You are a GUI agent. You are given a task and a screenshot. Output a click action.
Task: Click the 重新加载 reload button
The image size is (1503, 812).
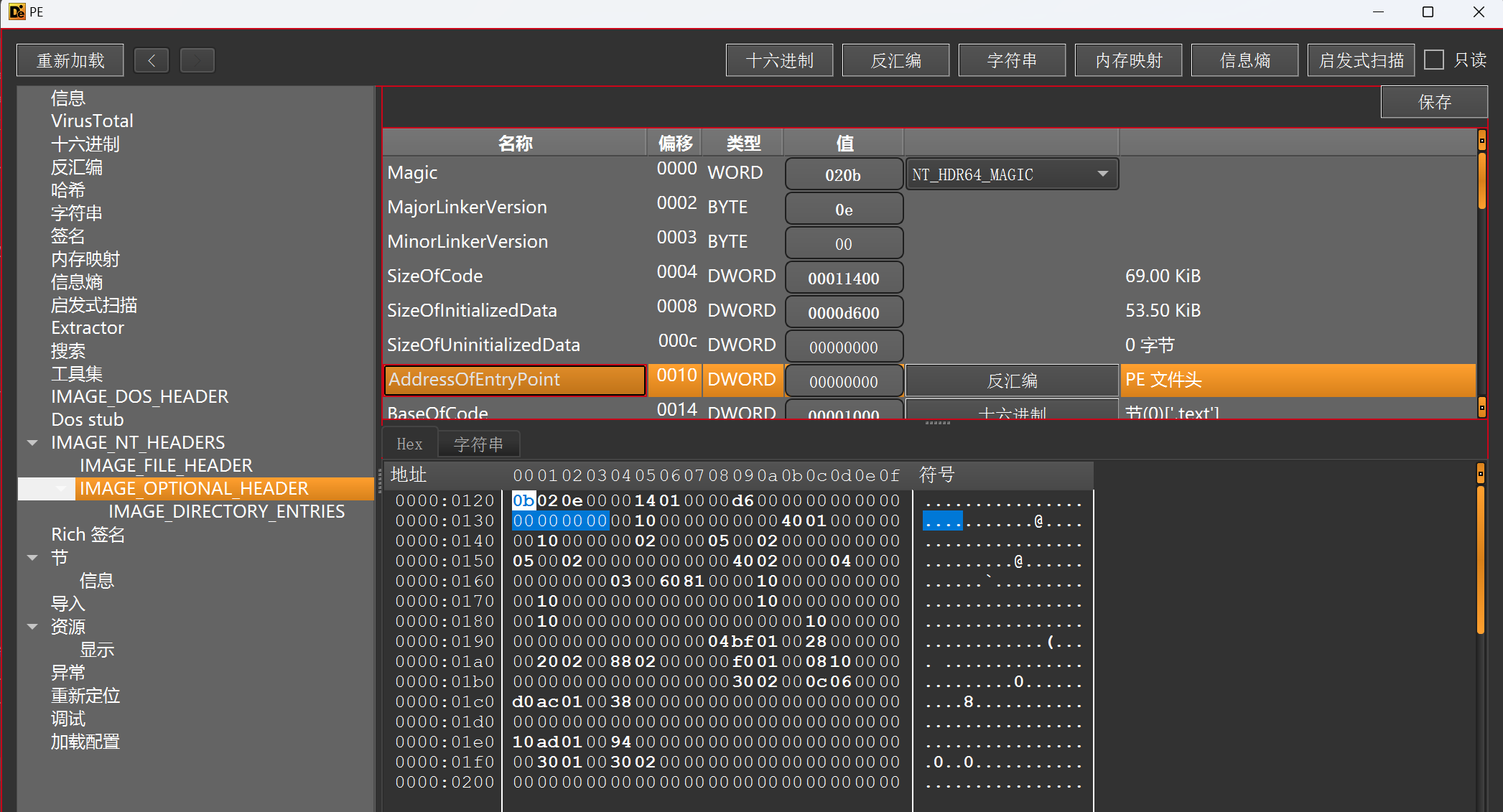70,60
